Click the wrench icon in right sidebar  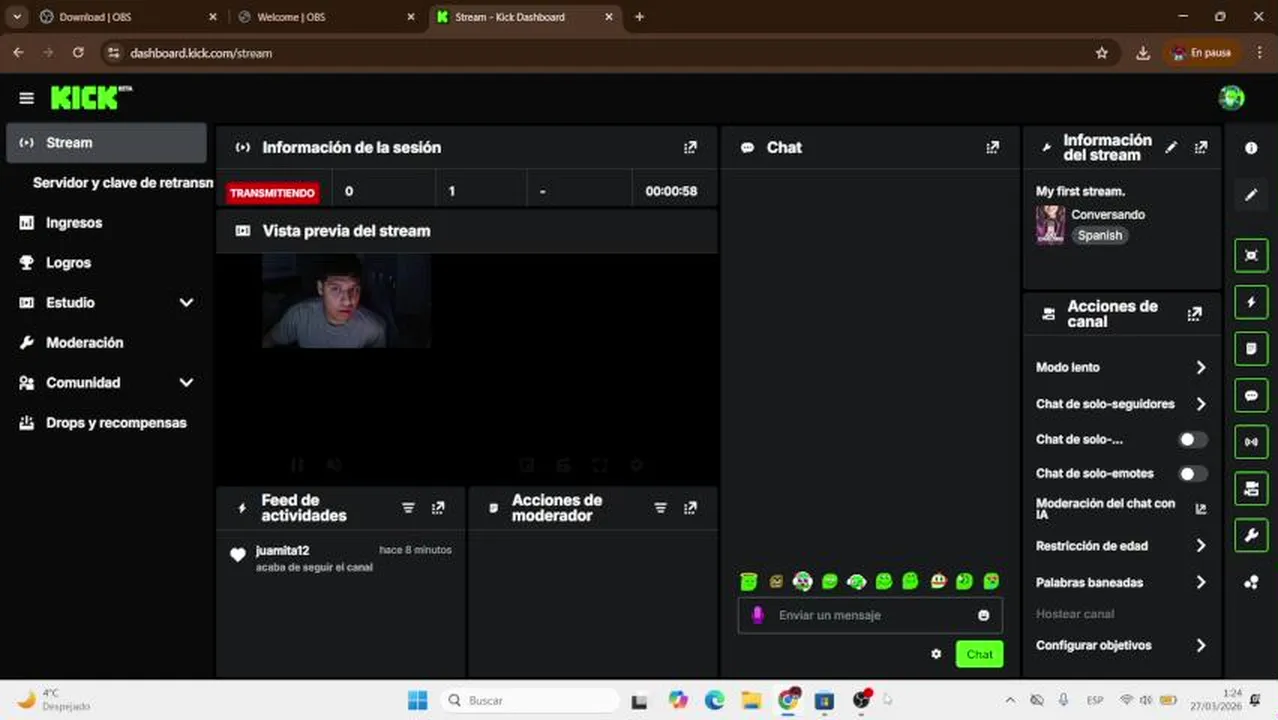(1251, 535)
